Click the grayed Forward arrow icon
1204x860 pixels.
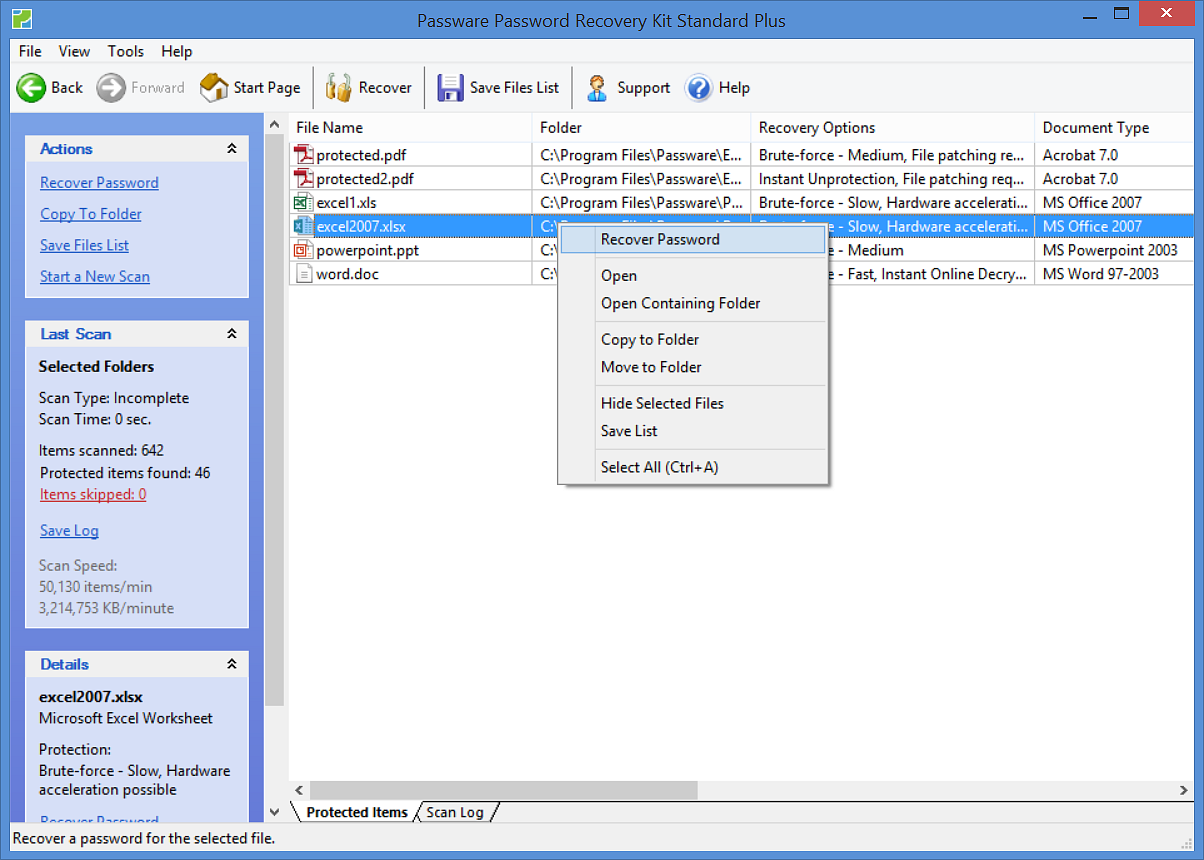coord(111,88)
